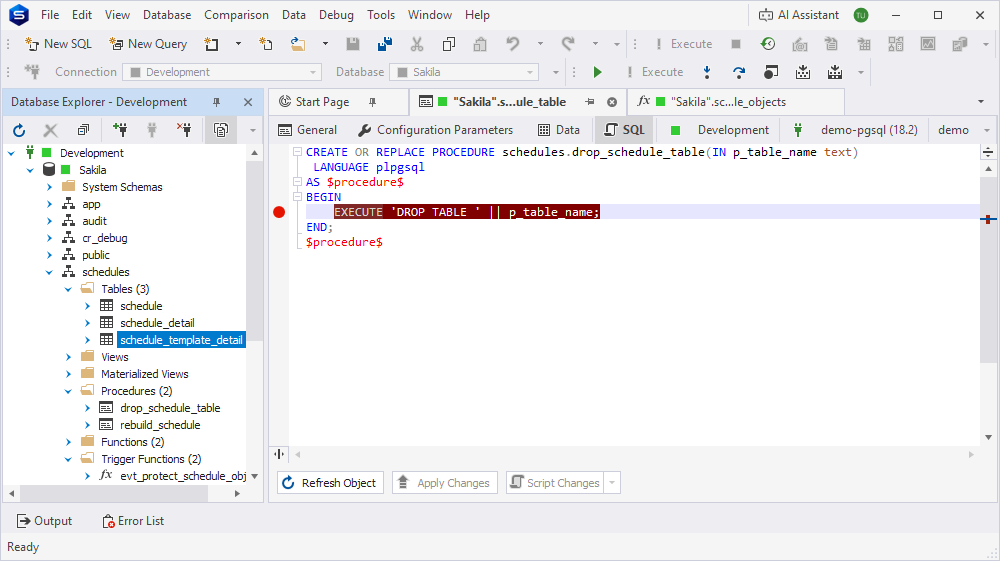Open the Error List panel
Screen dimensions: 1000x561
133,521
